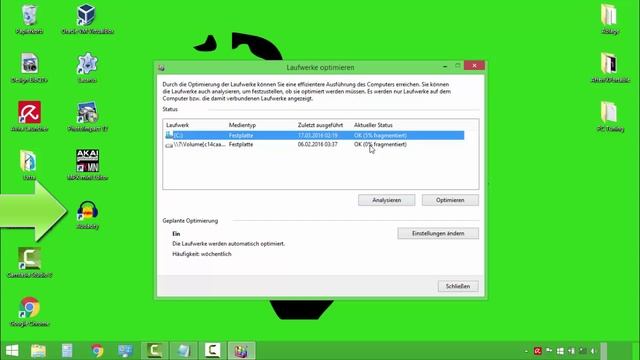Screen dimensions: 640x360
Task: Minimize the Laufwerke optimieren window
Action: 445,66
